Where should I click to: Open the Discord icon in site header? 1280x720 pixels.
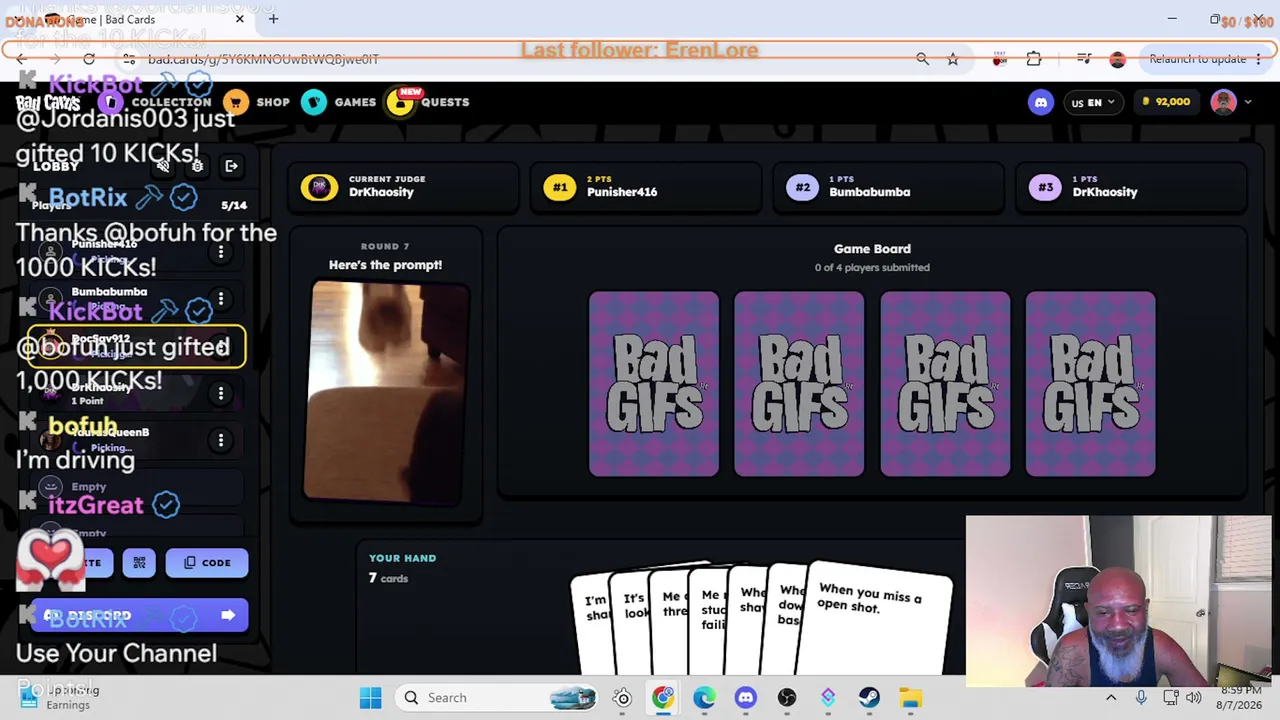click(x=1040, y=102)
